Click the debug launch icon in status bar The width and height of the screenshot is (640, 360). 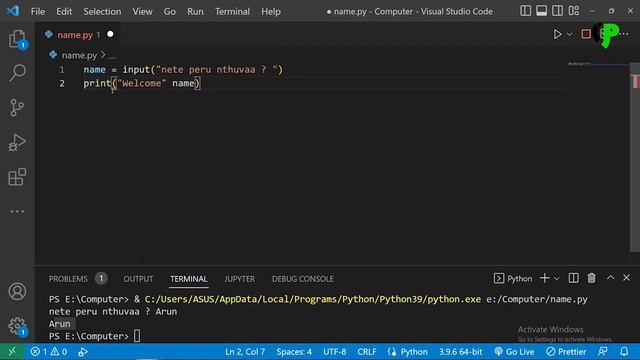pos(83,351)
